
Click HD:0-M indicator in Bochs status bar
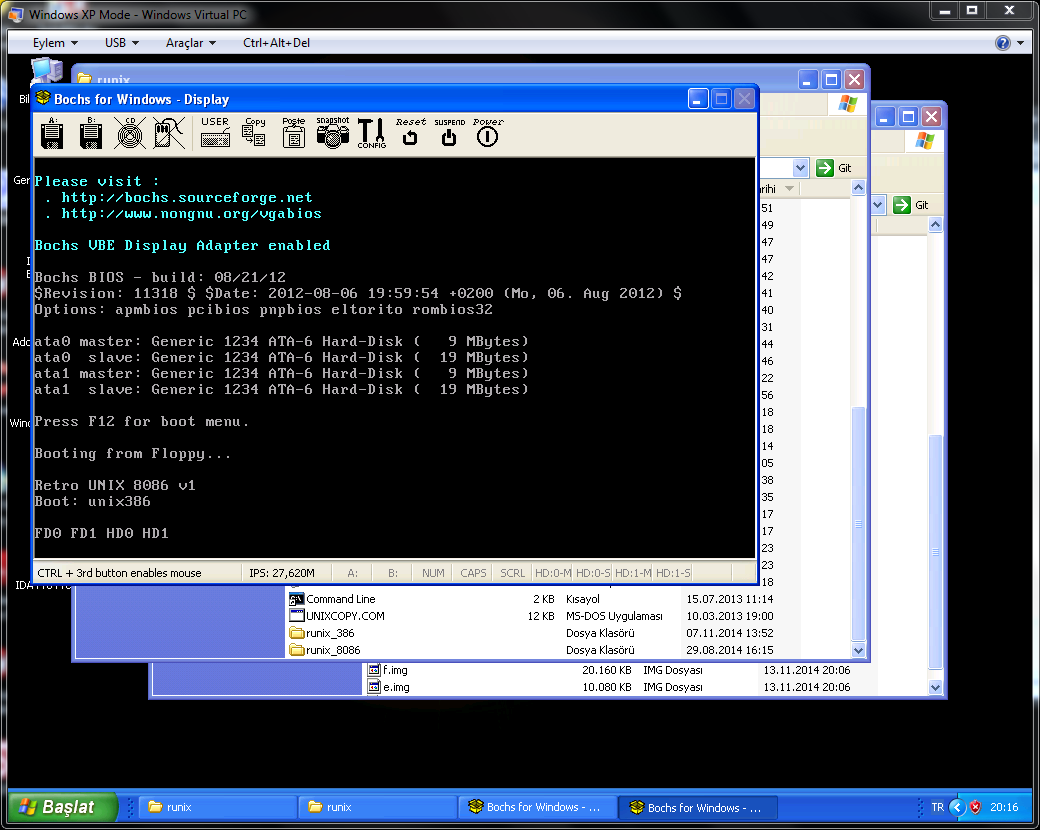[x=553, y=573]
